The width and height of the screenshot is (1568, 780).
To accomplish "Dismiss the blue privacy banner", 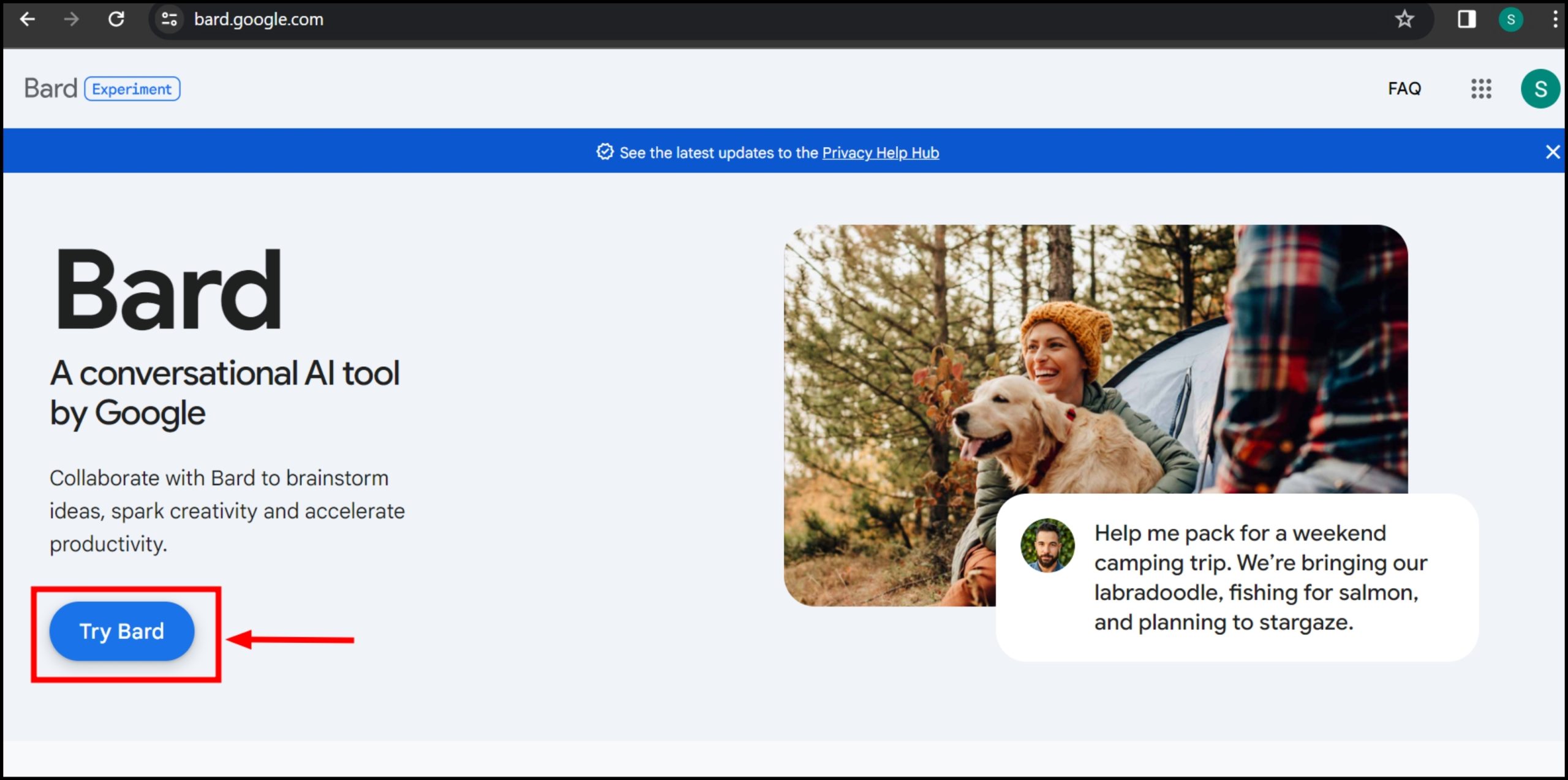I will pyautogui.click(x=1552, y=152).
